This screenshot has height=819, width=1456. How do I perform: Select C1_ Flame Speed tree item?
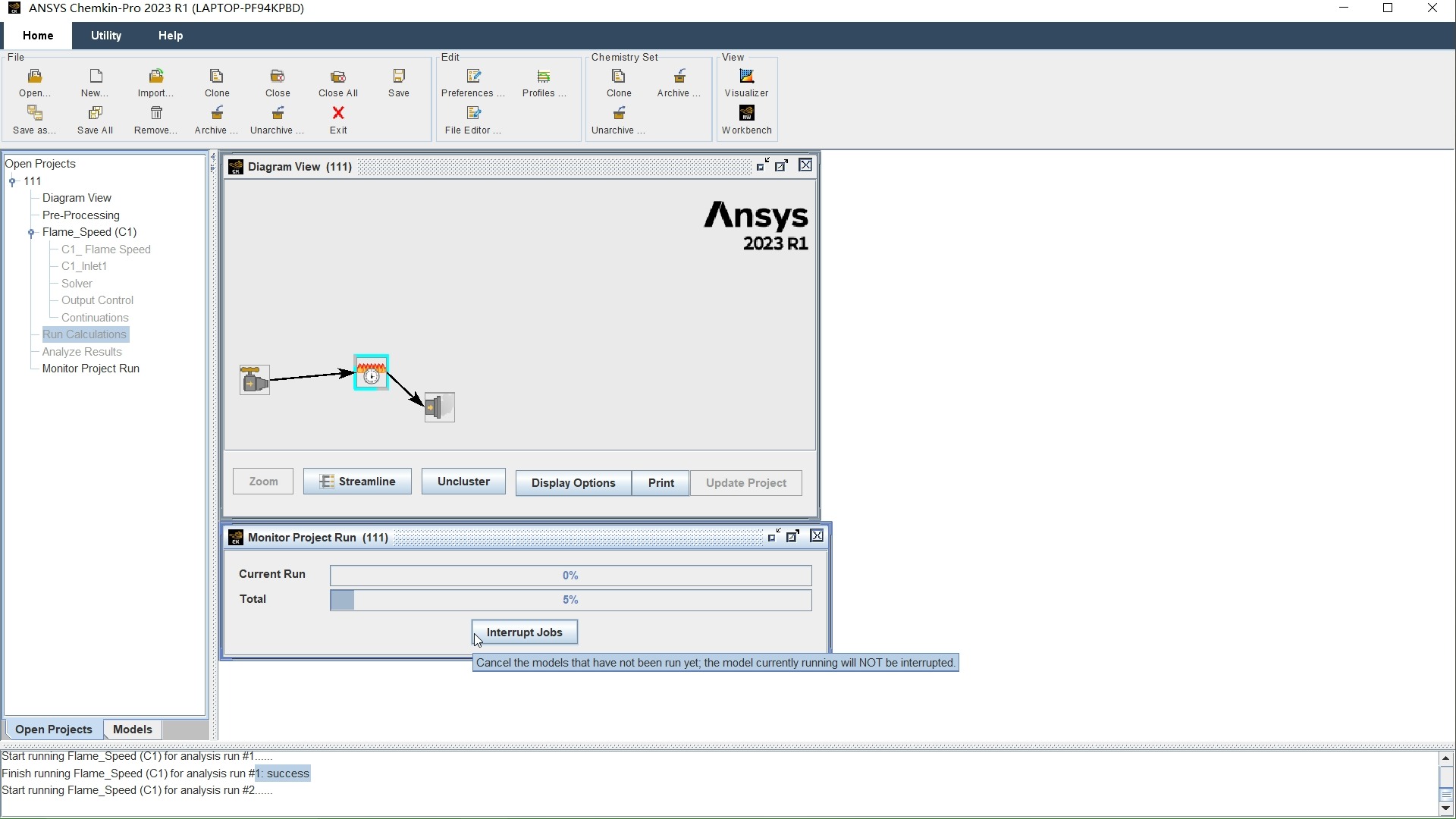pyautogui.click(x=106, y=249)
